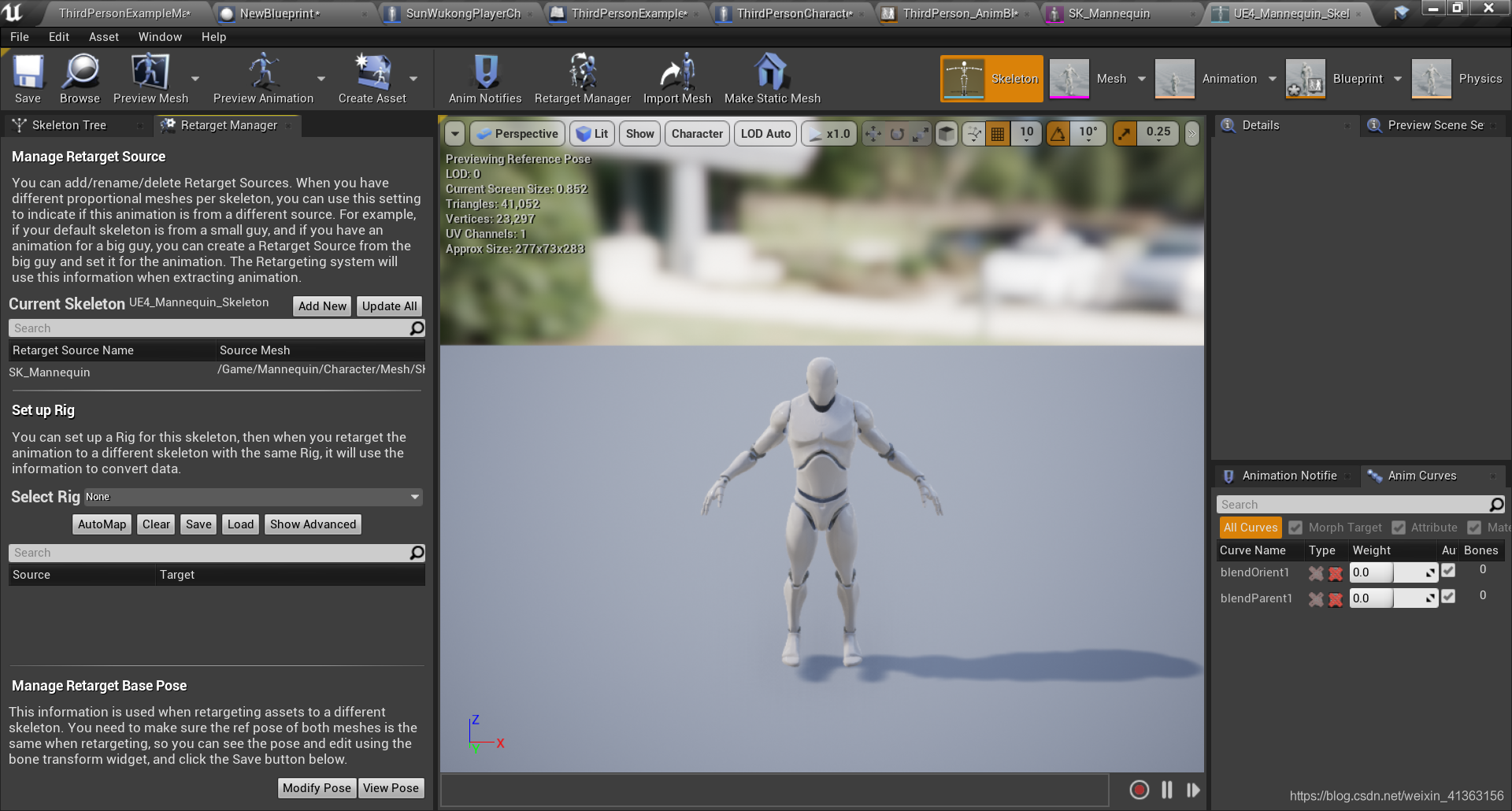This screenshot has width=1512, height=811.
Task: Click the Create Asset icon
Action: coord(372,72)
